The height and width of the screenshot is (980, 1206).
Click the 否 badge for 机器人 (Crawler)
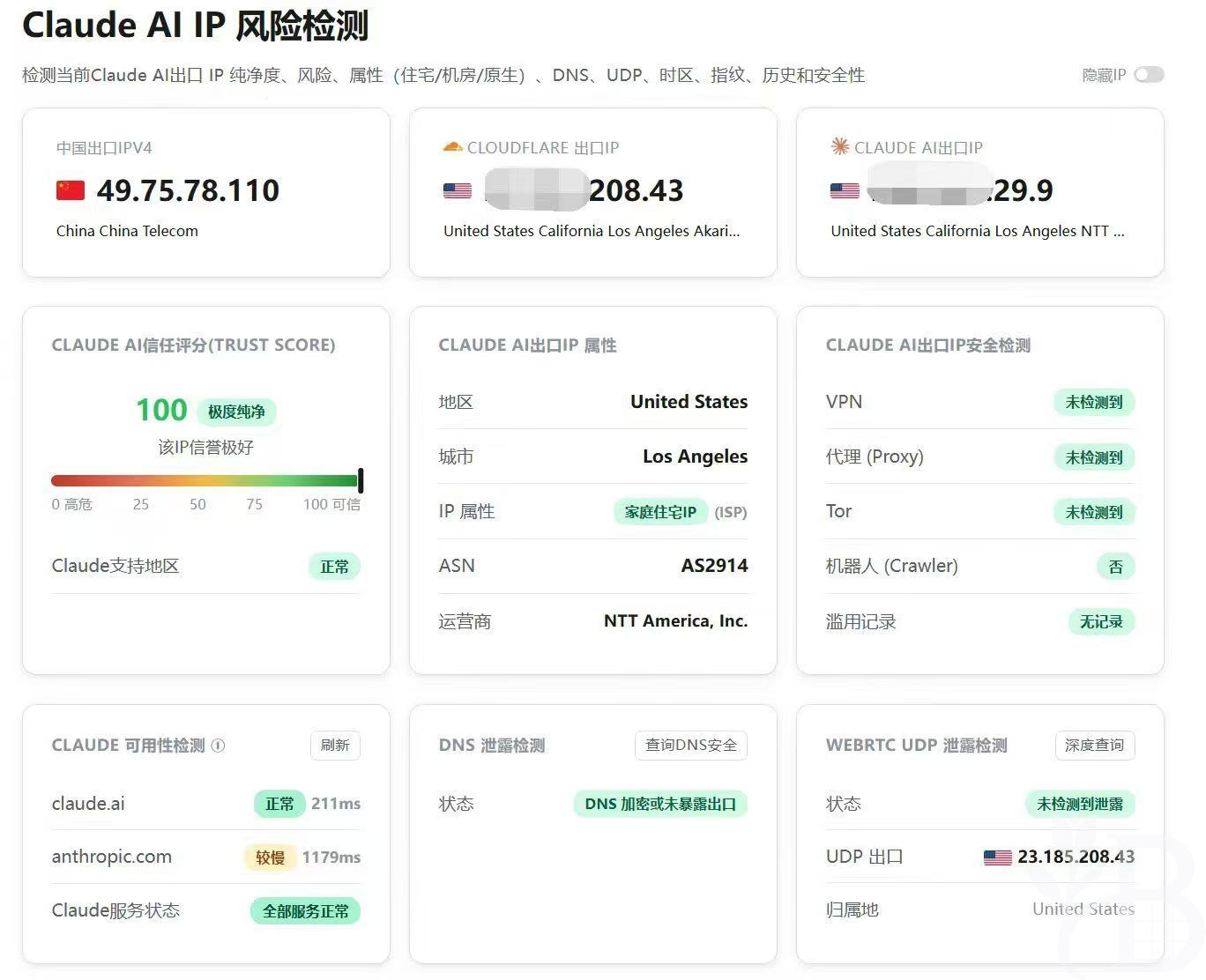(1115, 567)
